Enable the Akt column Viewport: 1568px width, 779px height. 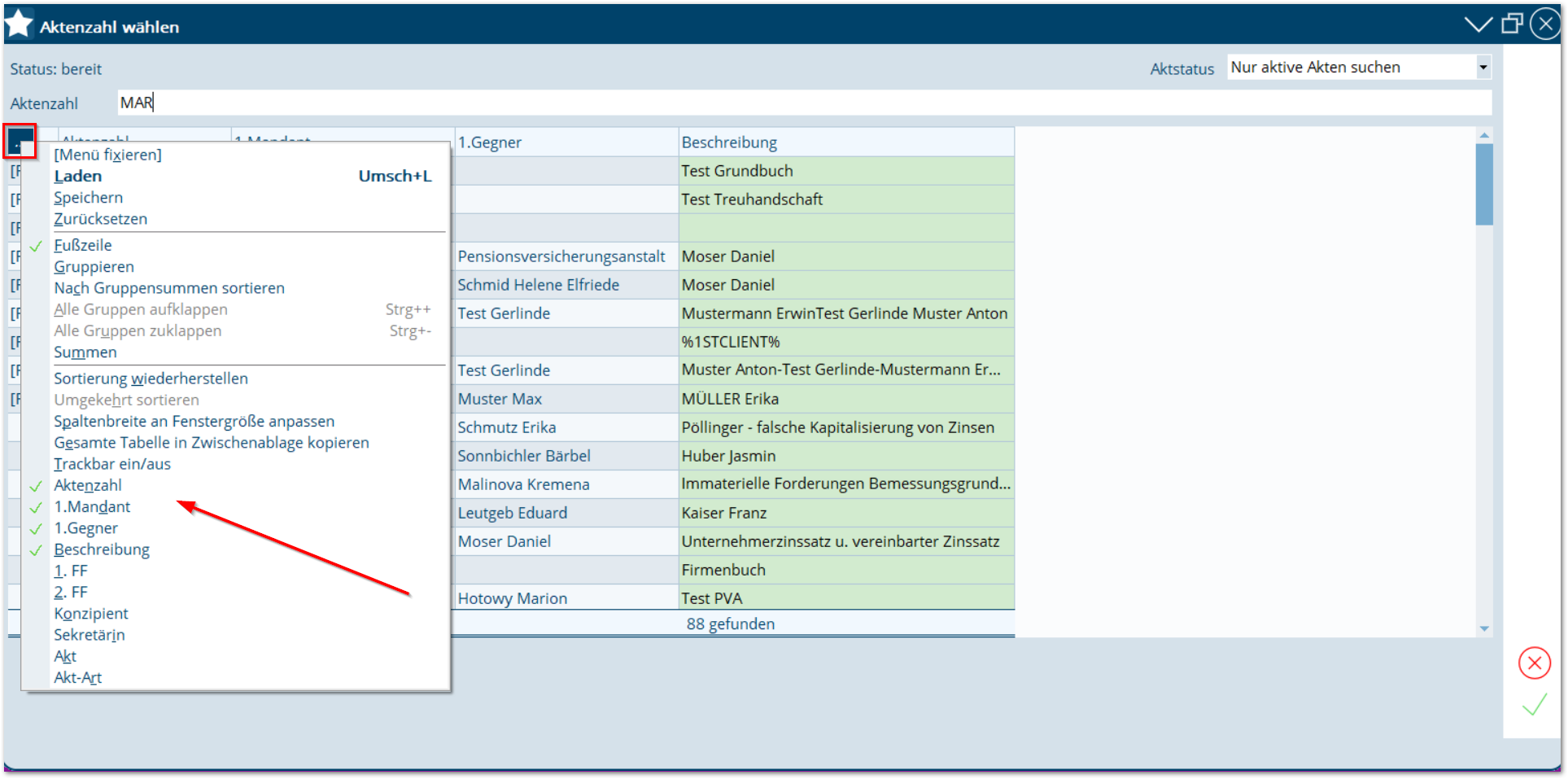(65, 656)
